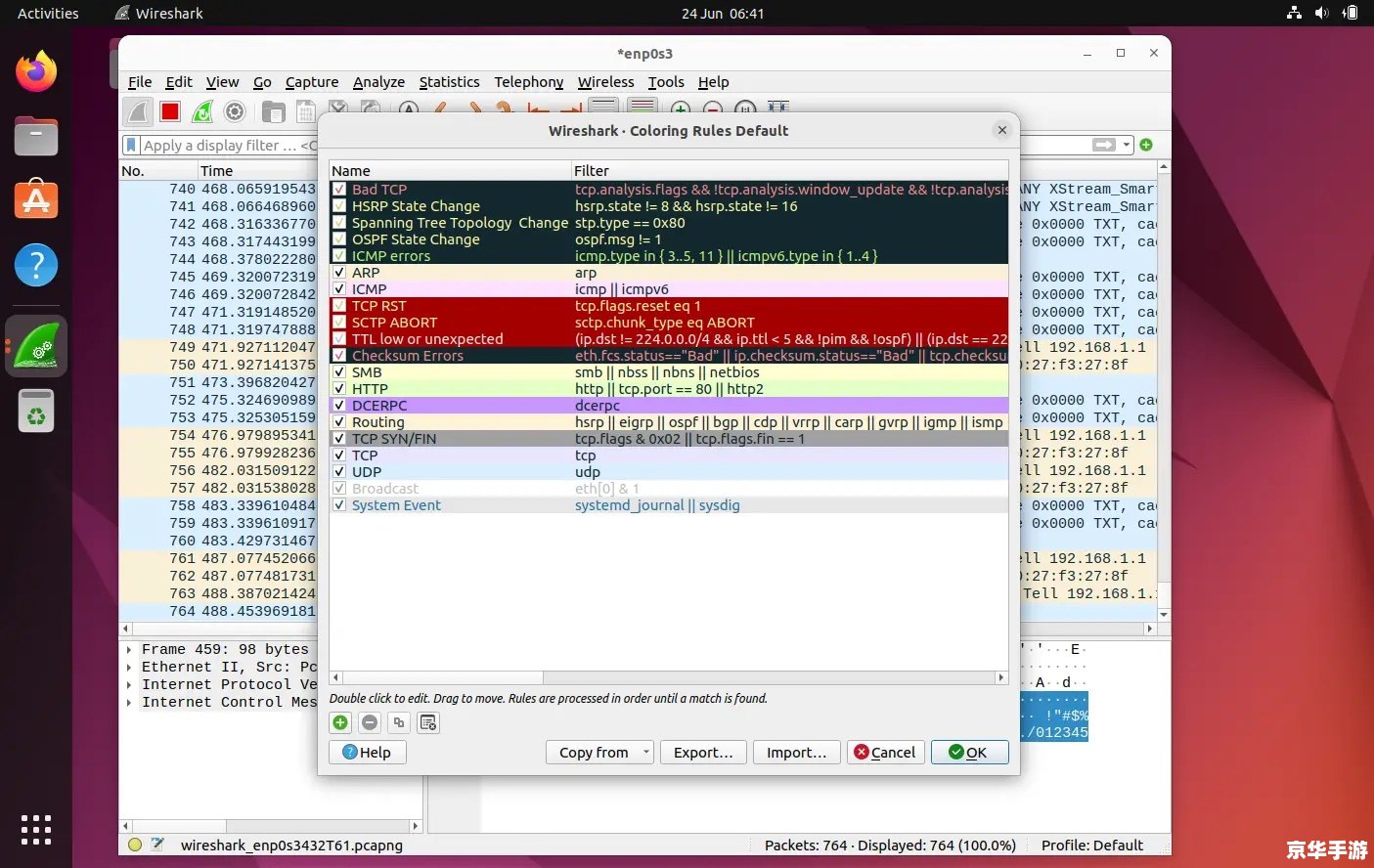
Task: Expand the Ethernet II tree node
Action: click(129, 667)
